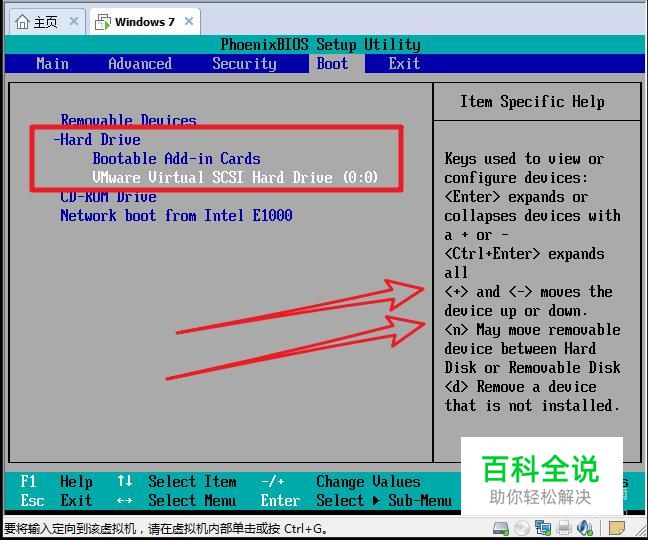Viewport: 648px width, 540px height.
Task: Switch to the 主页 tab
Action: (x=47, y=21)
